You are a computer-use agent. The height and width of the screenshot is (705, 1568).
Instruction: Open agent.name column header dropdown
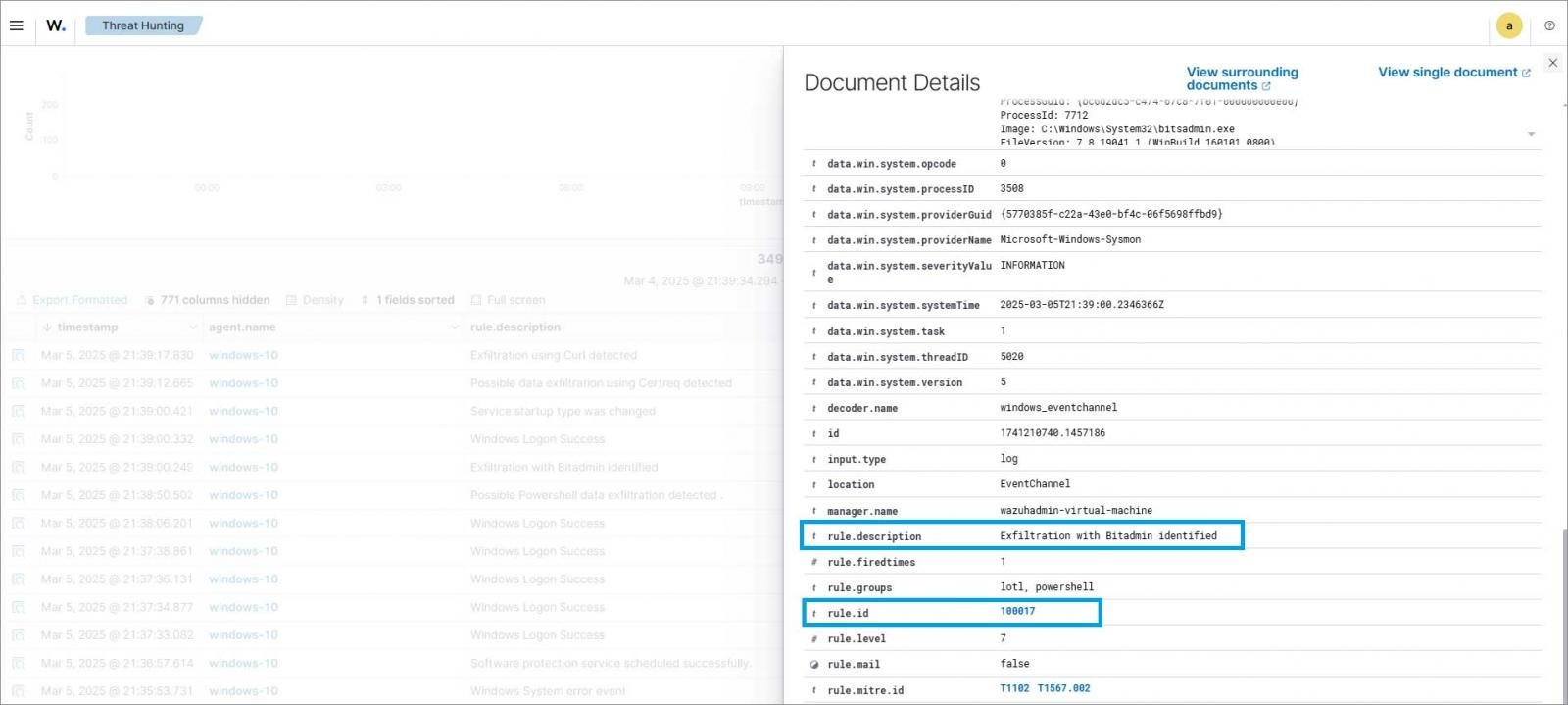pos(454,327)
